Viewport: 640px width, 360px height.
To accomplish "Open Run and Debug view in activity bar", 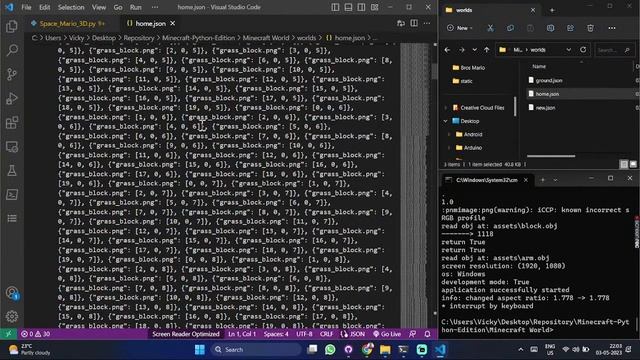I will click(12, 98).
